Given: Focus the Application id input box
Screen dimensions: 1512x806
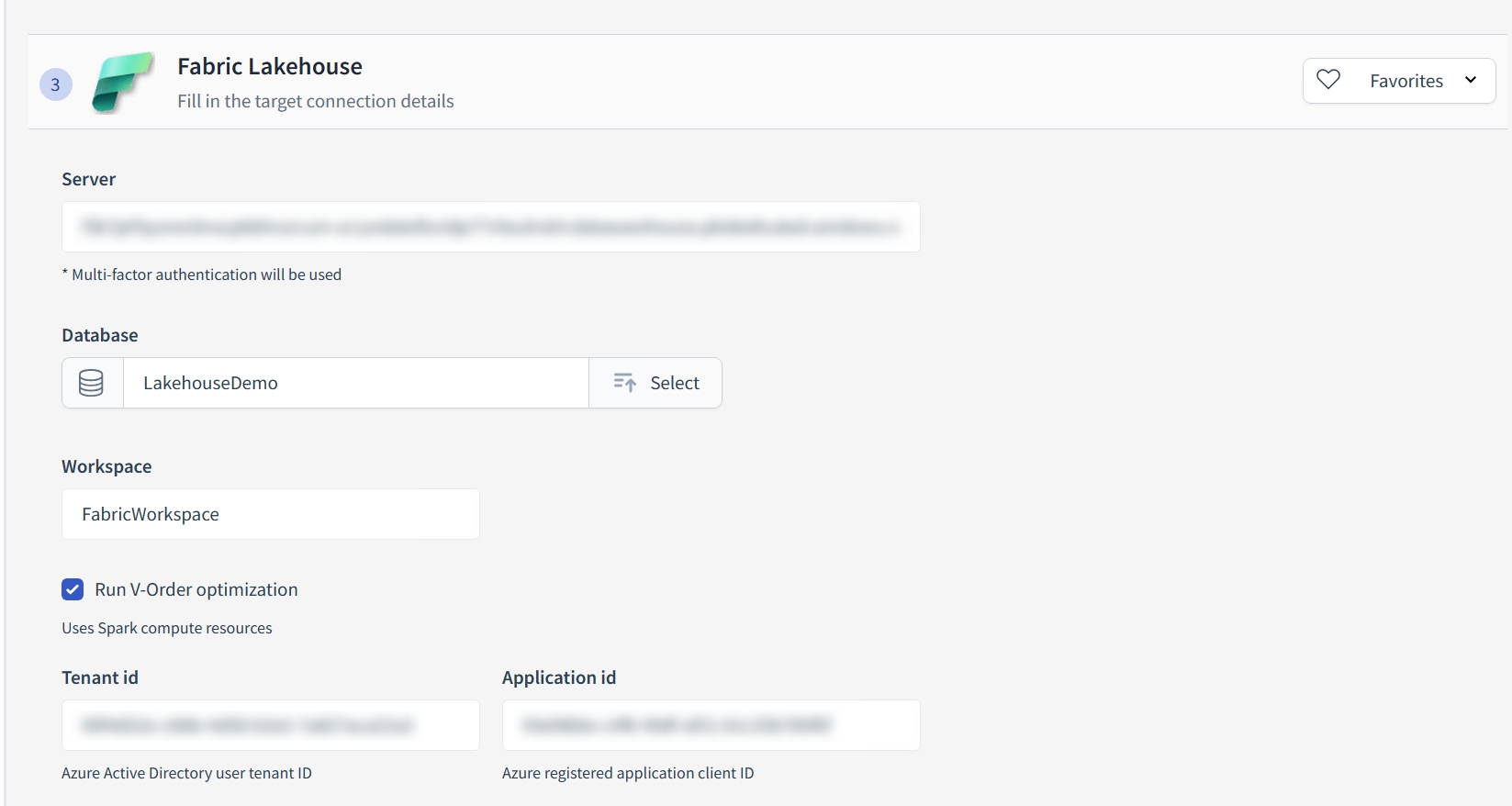Looking at the screenshot, I should click(x=711, y=725).
